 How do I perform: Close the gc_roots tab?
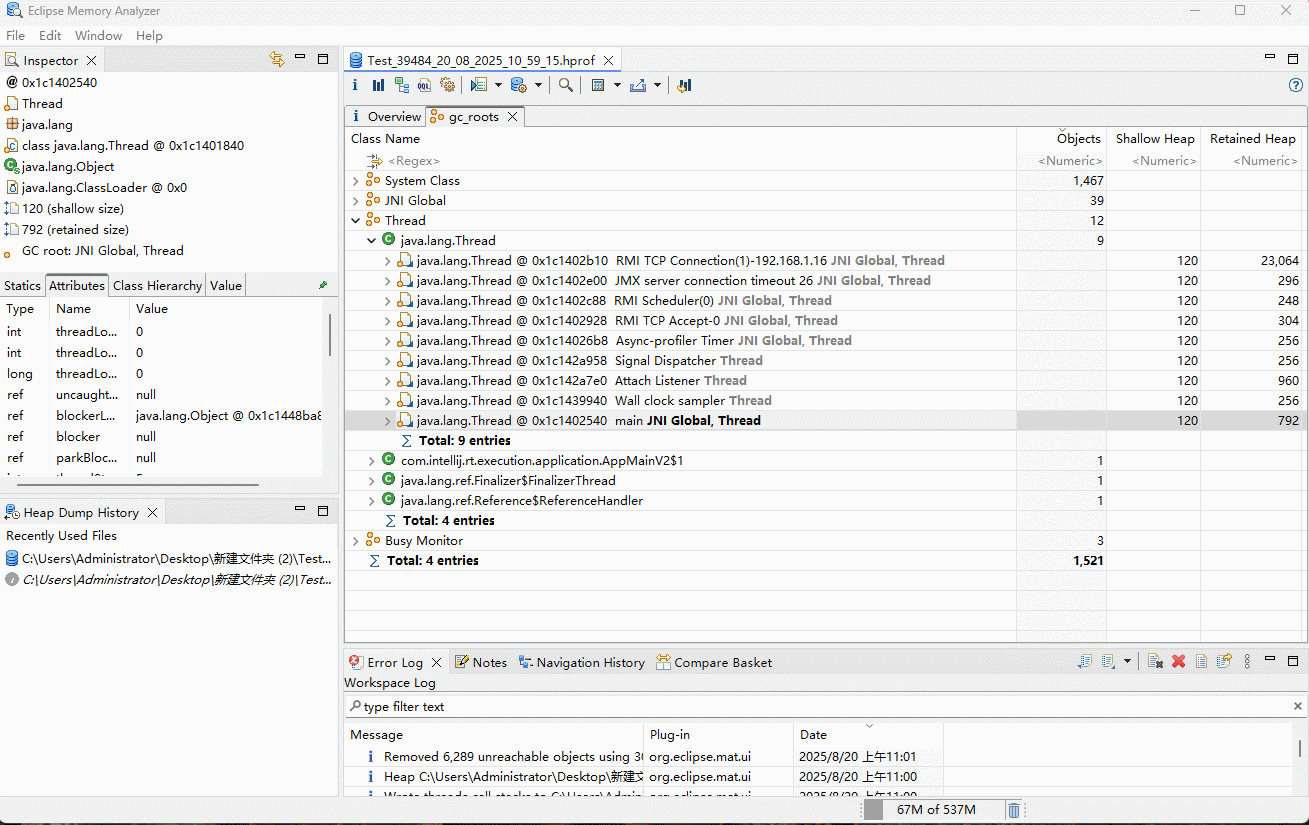pos(512,117)
